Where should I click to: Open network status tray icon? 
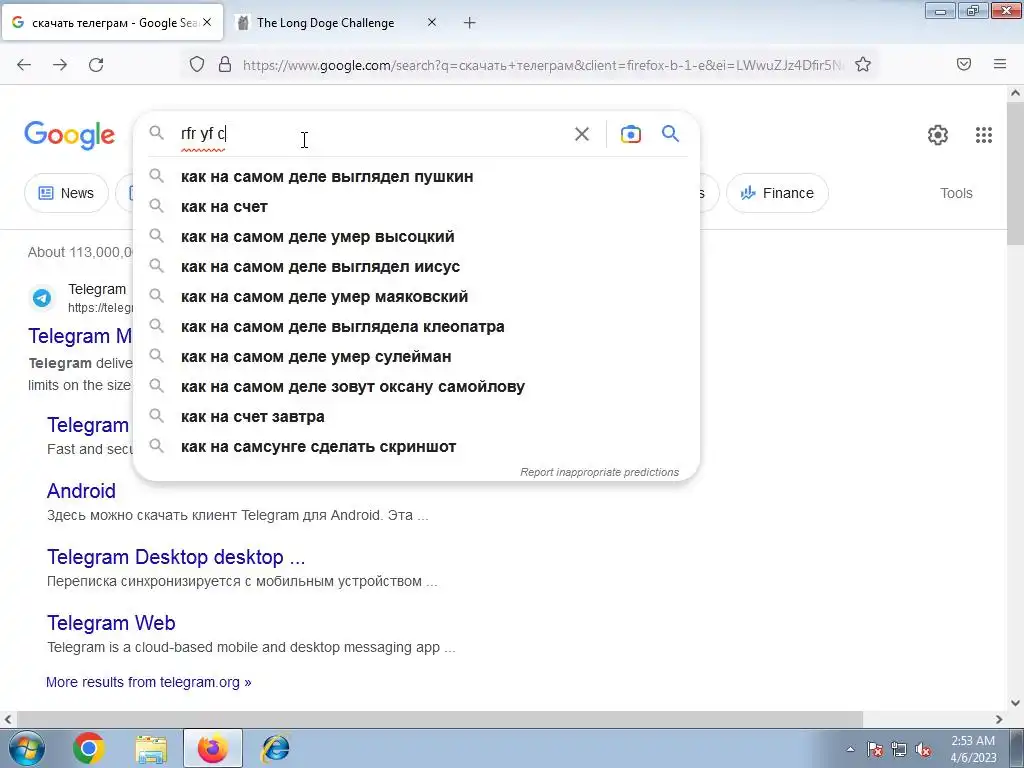899,749
